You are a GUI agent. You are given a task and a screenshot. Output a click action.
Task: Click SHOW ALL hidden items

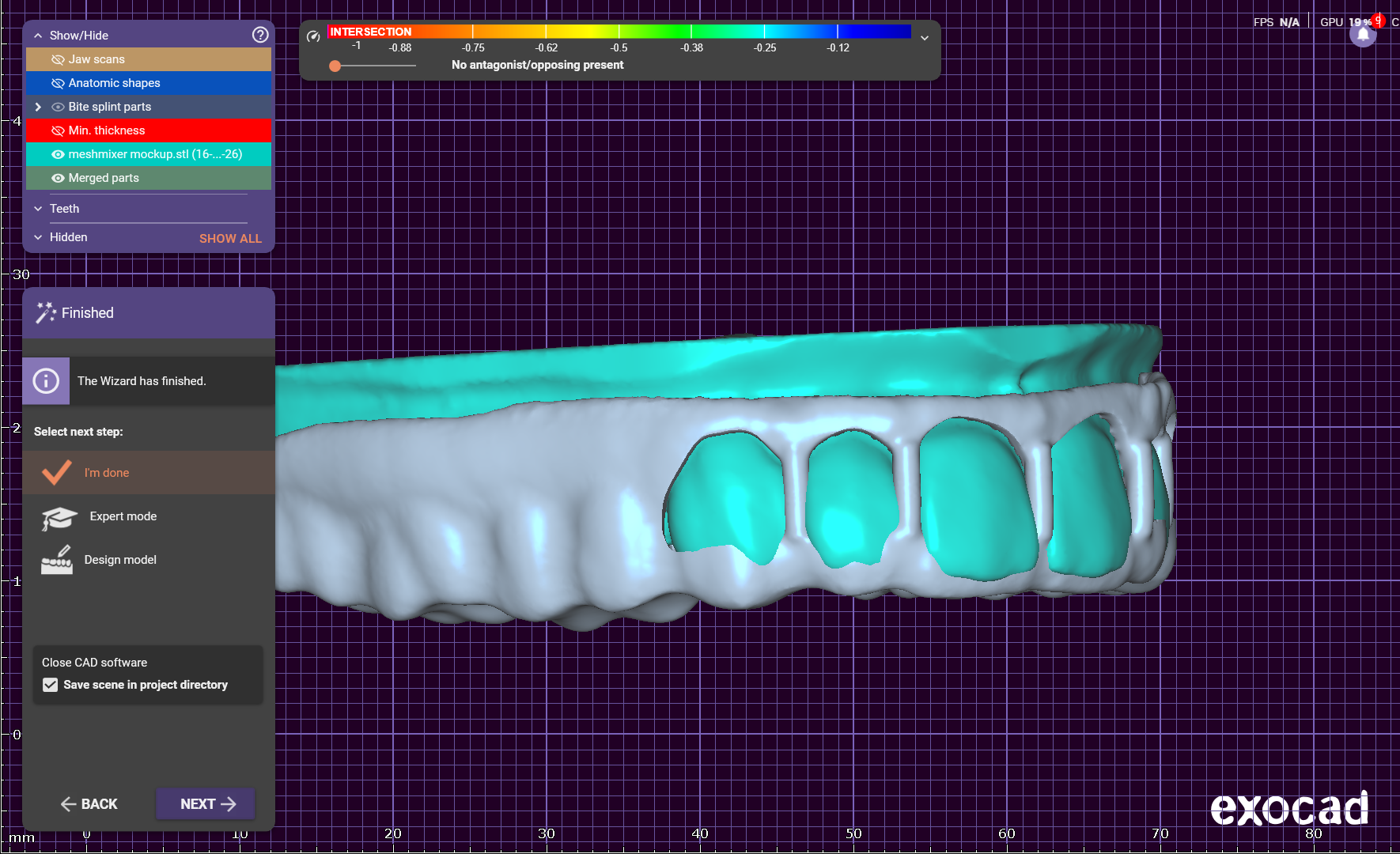(x=230, y=238)
